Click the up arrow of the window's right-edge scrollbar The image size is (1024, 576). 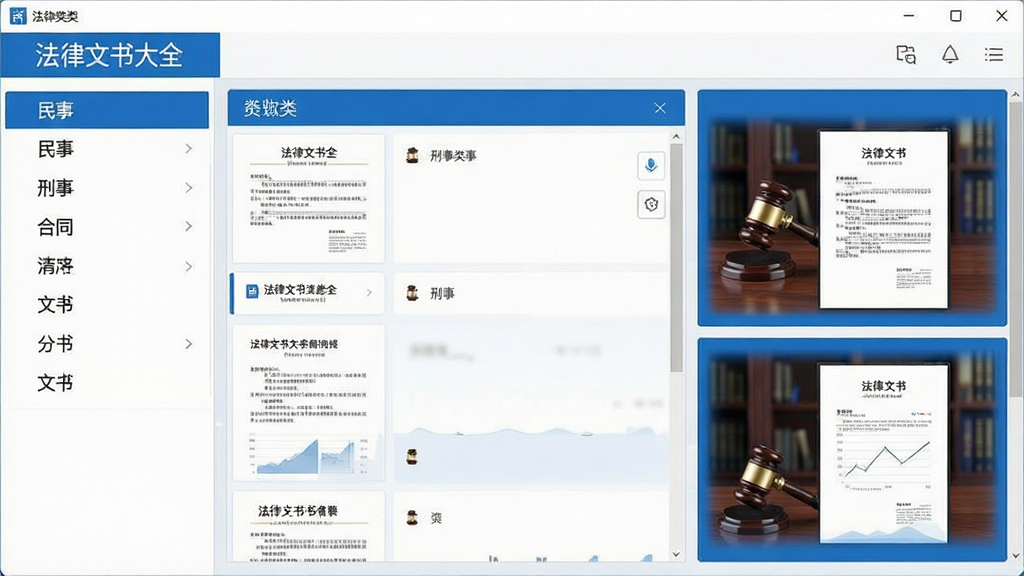1016,95
